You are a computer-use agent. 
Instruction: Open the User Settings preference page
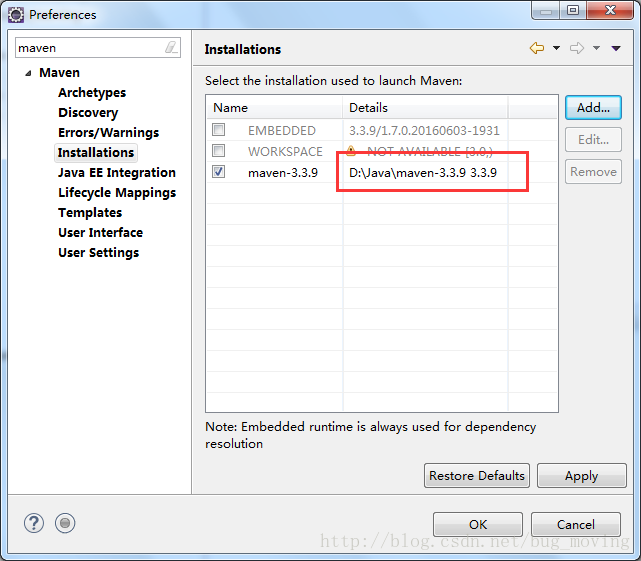(99, 253)
